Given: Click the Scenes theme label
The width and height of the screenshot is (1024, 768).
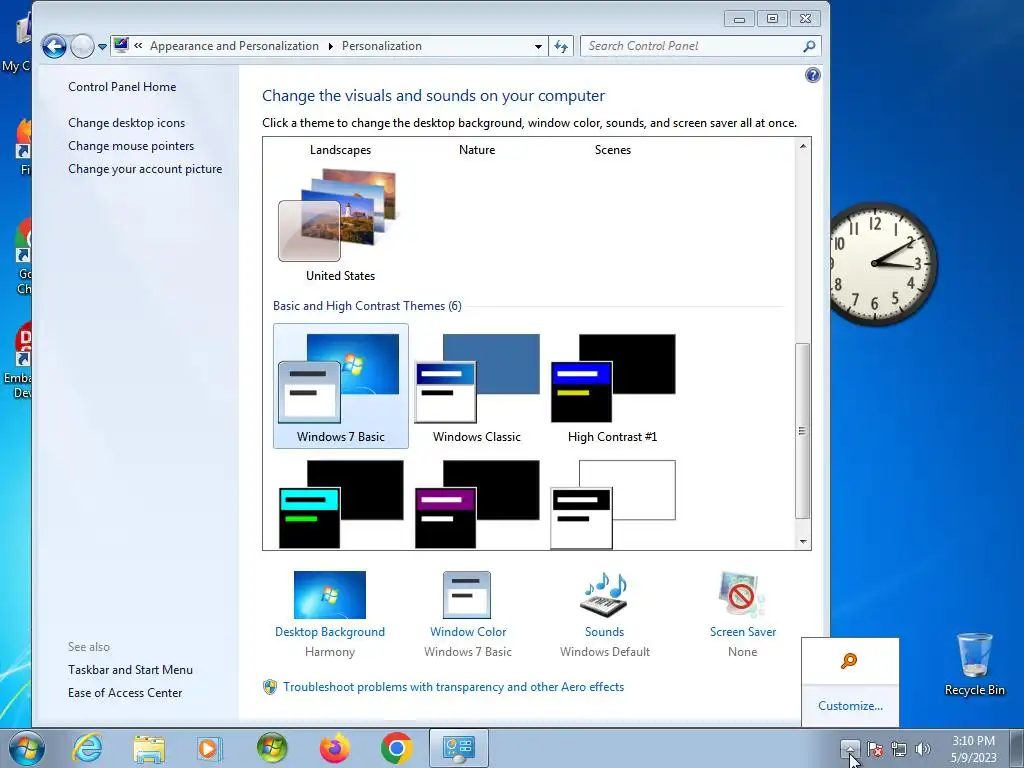Looking at the screenshot, I should coord(613,150).
